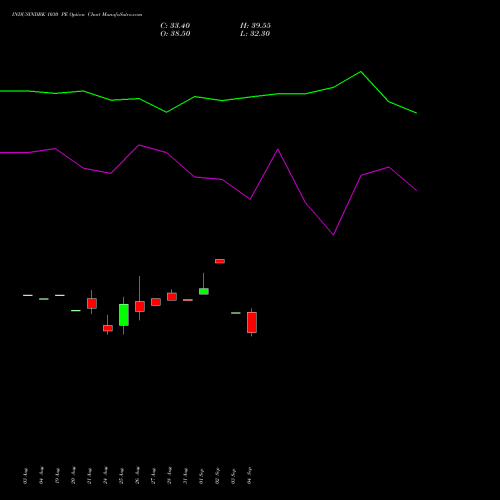Select the flat red candle on 31 Aug
Image resolution: width=500 pixels, height=500 pixels.
[x=188, y=300]
